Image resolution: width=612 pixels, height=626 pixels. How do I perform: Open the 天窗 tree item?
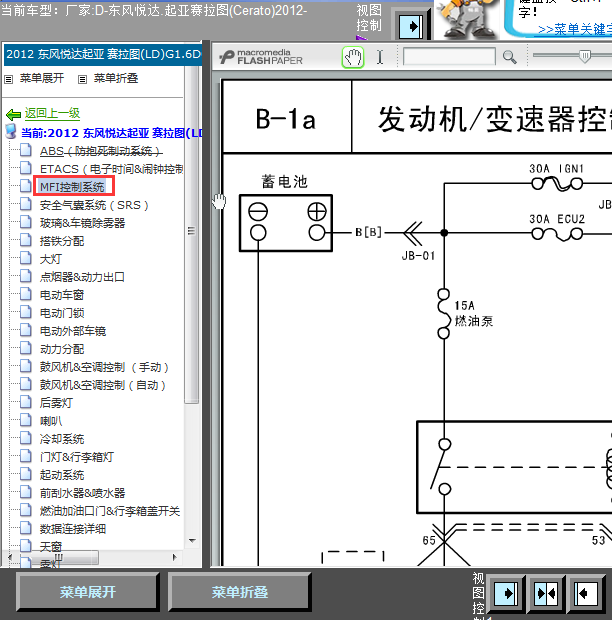[x=51, y=546]
